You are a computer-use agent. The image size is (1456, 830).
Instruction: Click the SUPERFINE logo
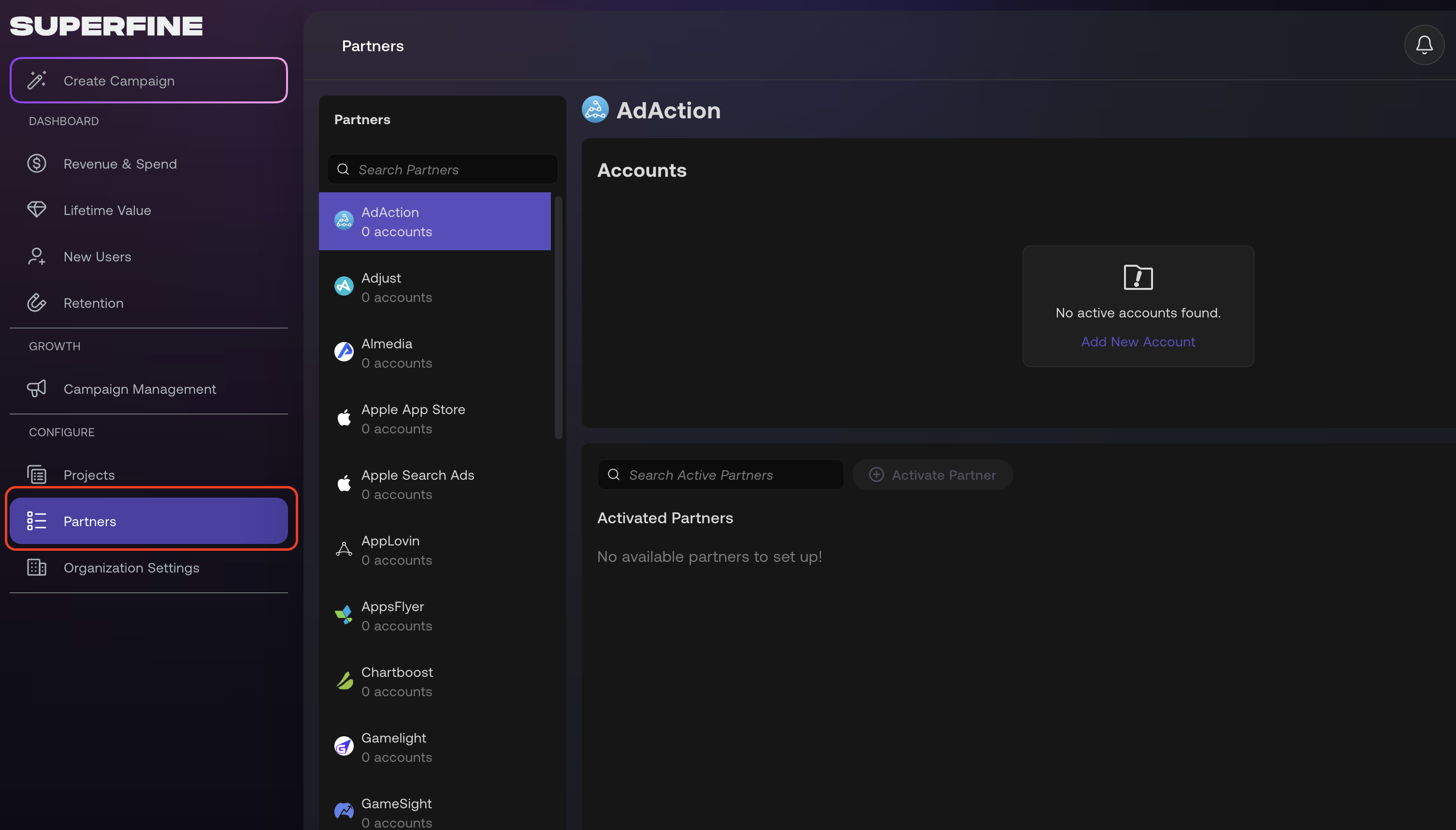(x=106, y=26)
